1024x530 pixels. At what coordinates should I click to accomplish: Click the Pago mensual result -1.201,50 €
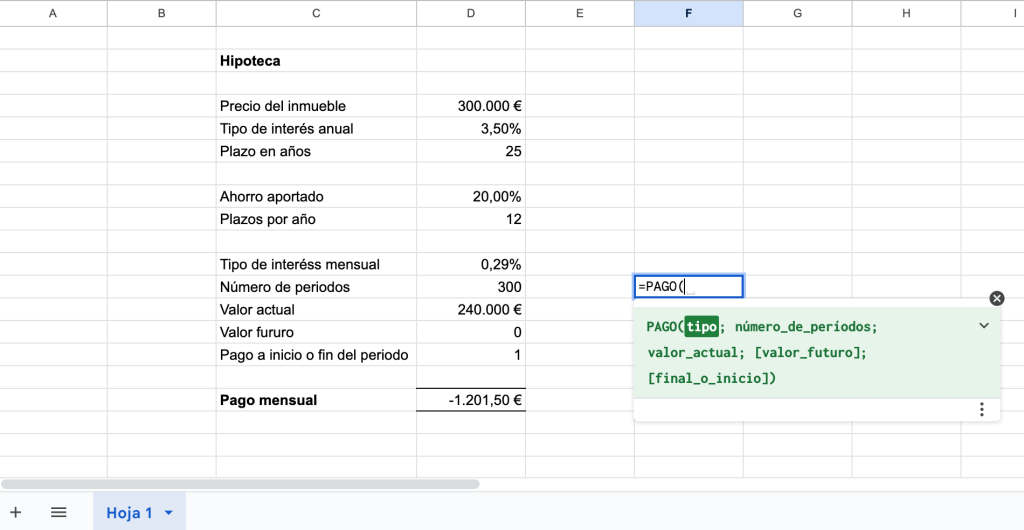pos(471,400)
